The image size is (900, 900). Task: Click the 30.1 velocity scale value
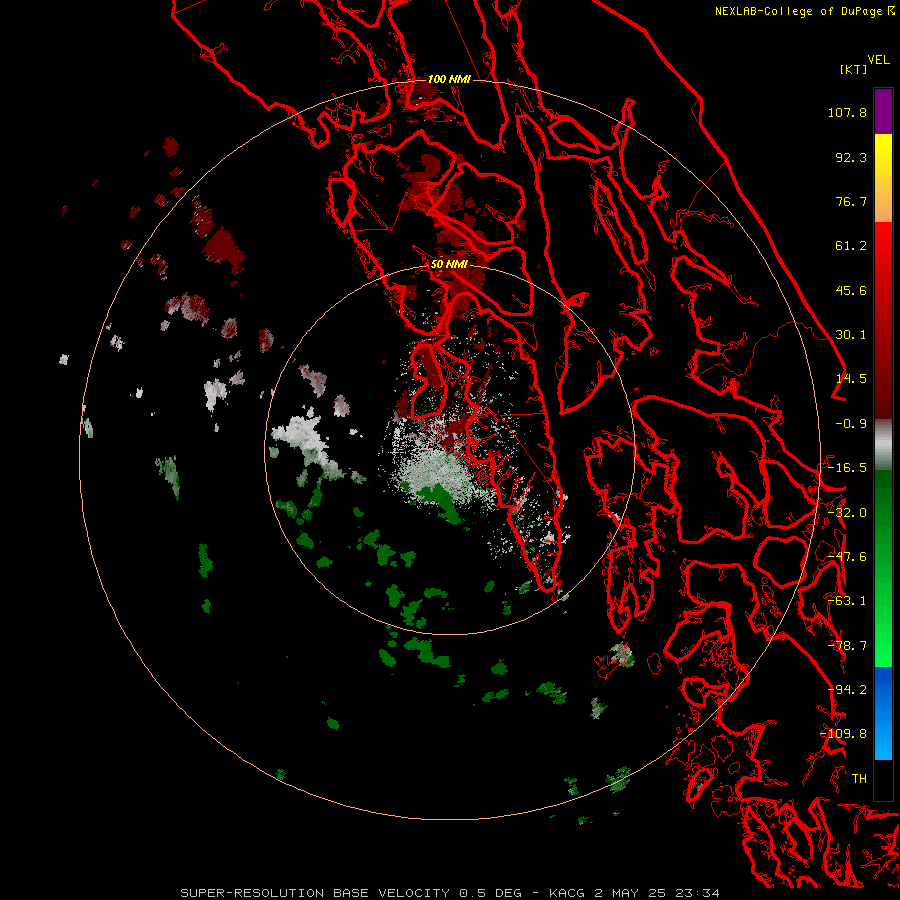(851, 335)
